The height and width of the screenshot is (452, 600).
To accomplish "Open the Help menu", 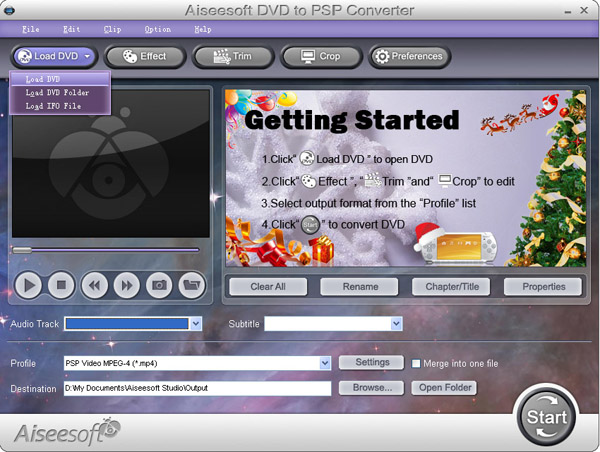I will pos(202,29).
